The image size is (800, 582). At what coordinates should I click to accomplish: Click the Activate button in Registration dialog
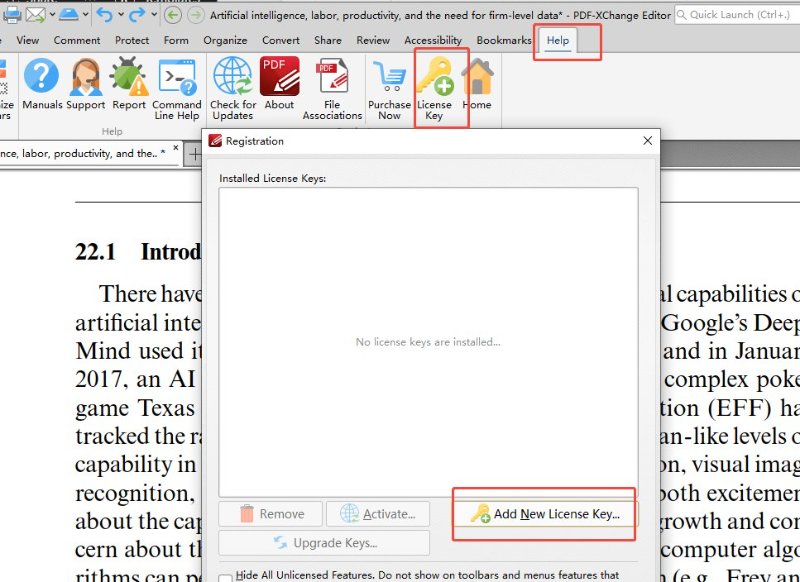377,514
